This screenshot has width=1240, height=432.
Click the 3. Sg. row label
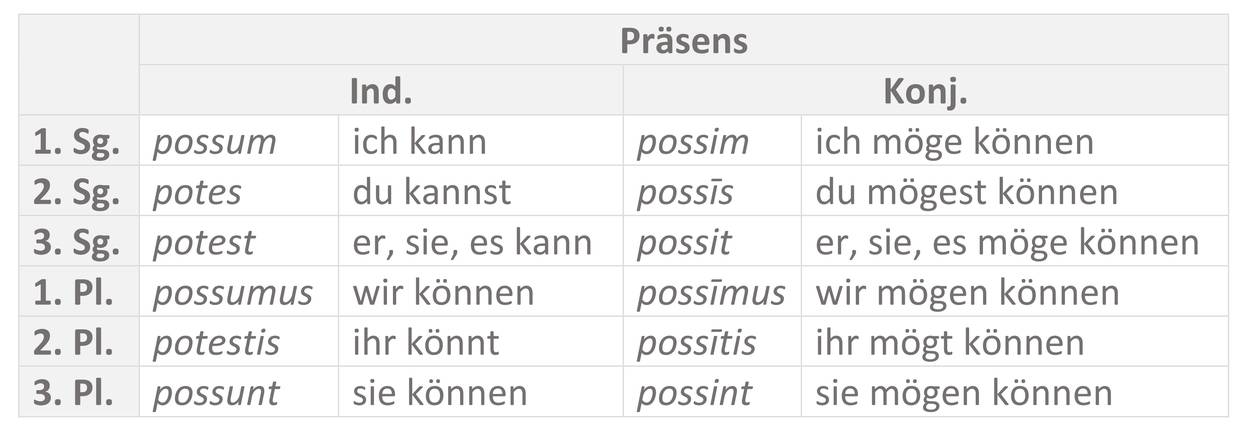coord(77,242)
